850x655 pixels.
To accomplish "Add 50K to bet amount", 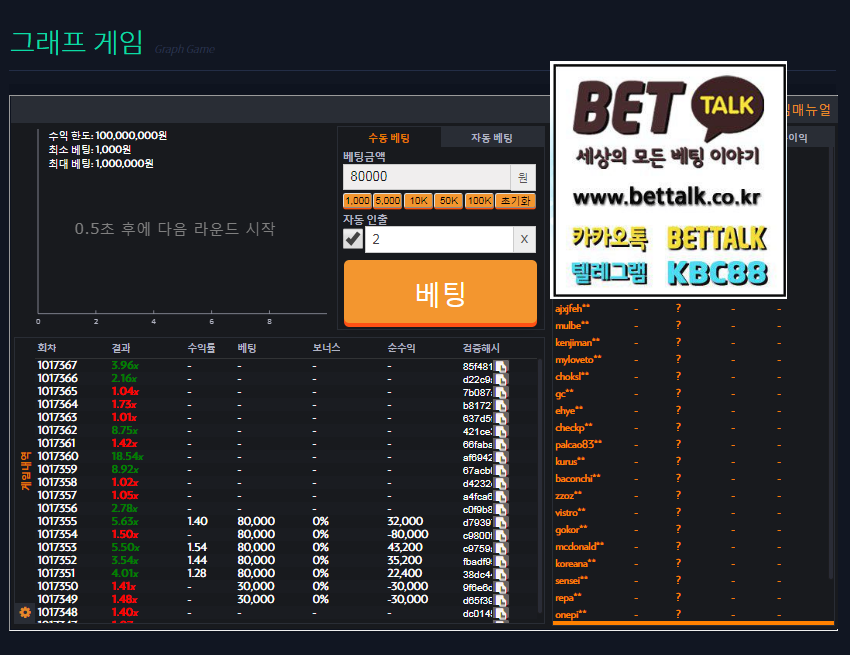I will (x=448, y=201).
